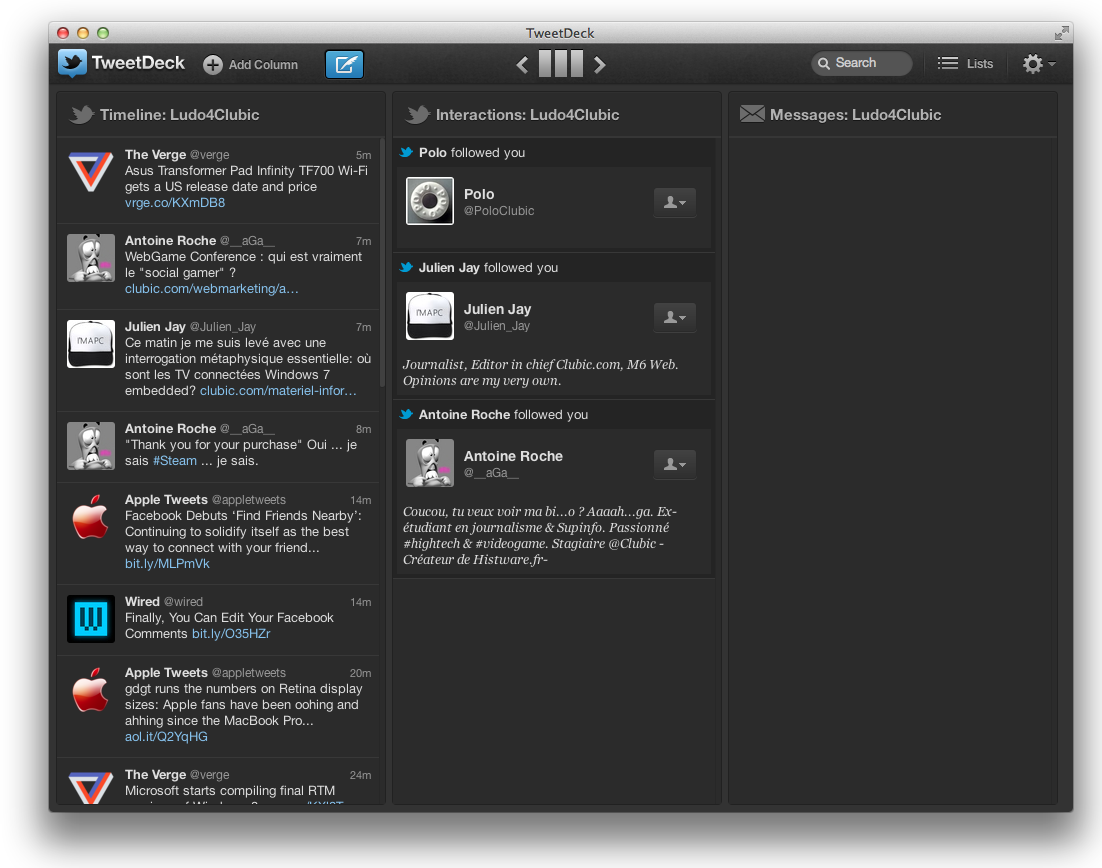
Task: Click the search magnifier icon
Action: (826, 63)
